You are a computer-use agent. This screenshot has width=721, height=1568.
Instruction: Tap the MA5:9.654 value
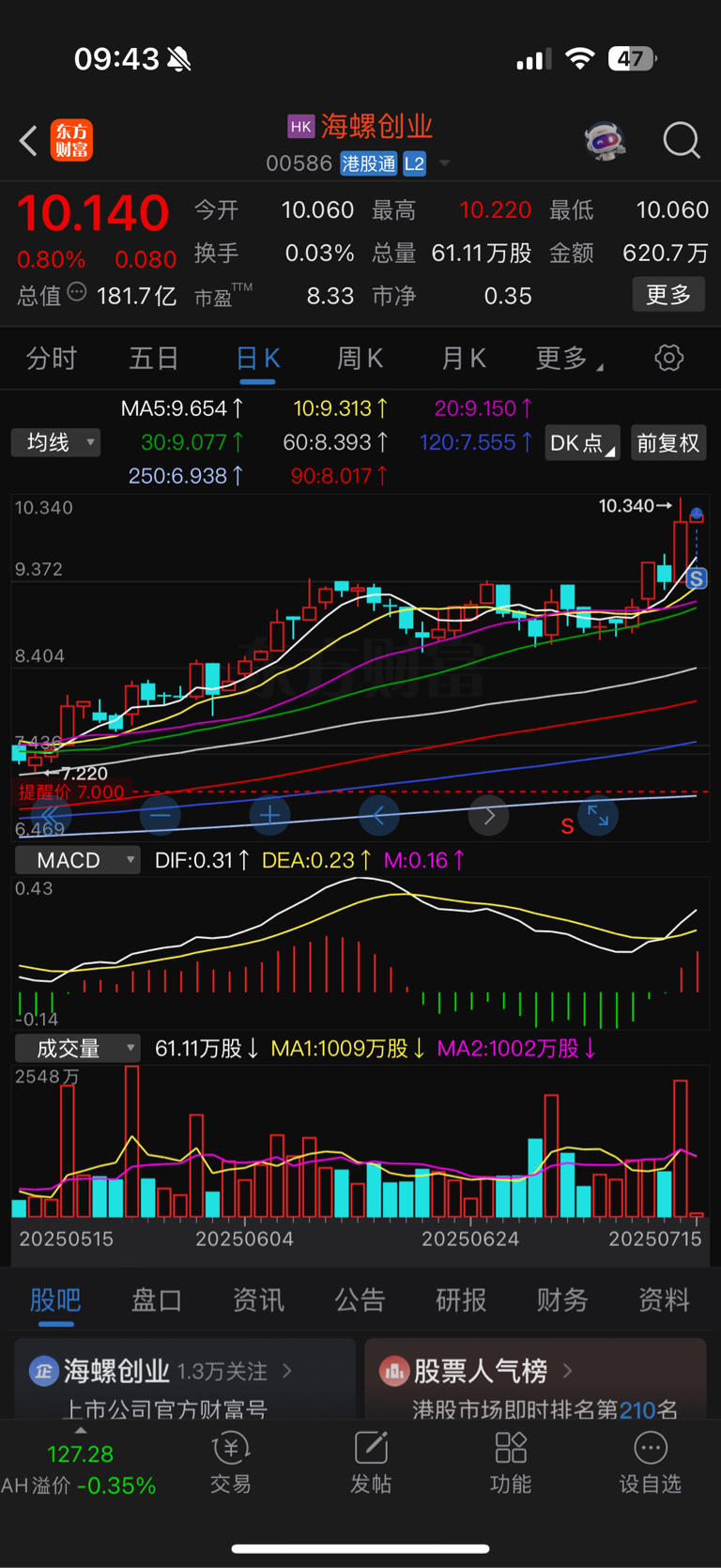click(x=182, y=408)
